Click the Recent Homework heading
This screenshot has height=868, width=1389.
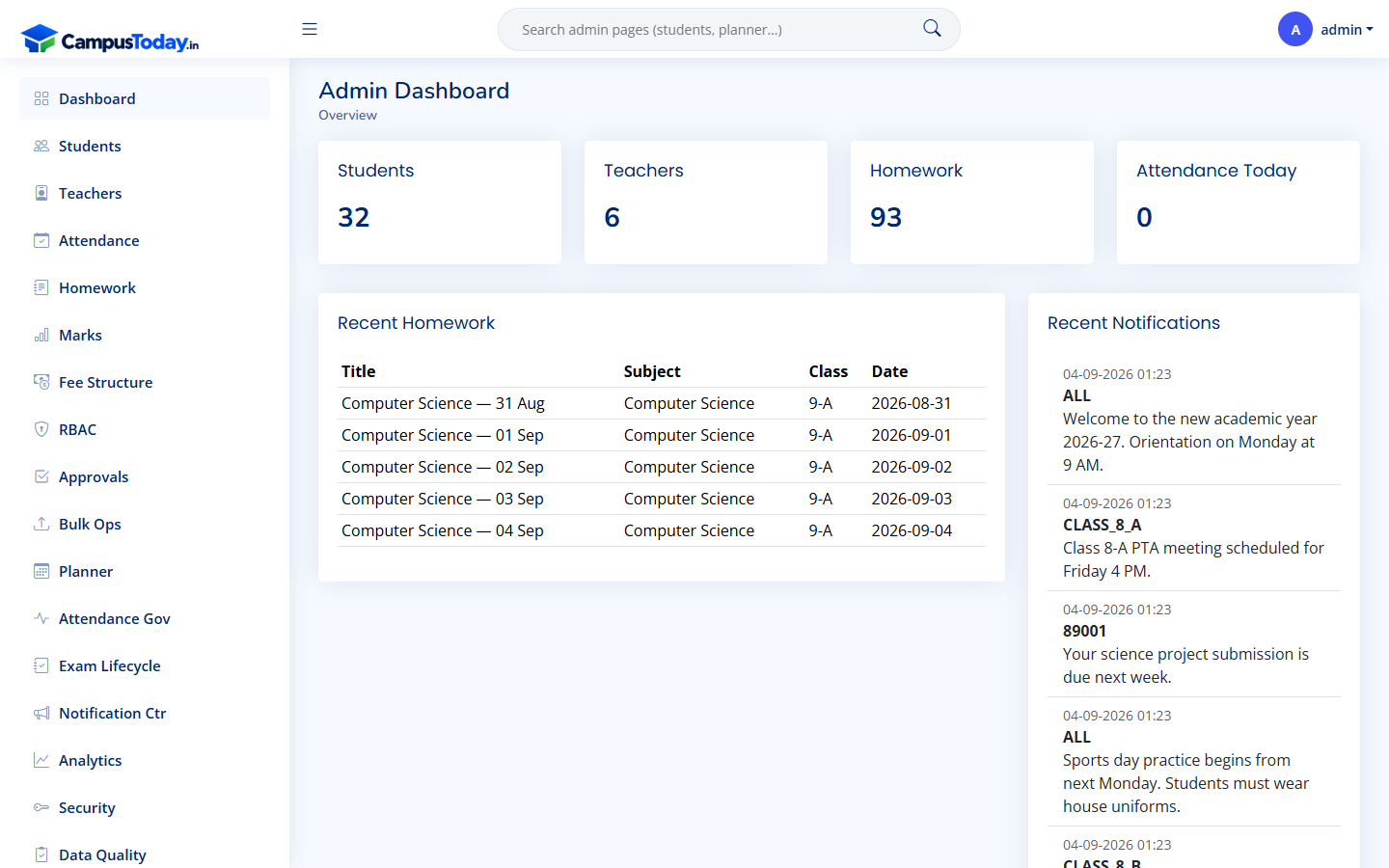tap(416, 323)
